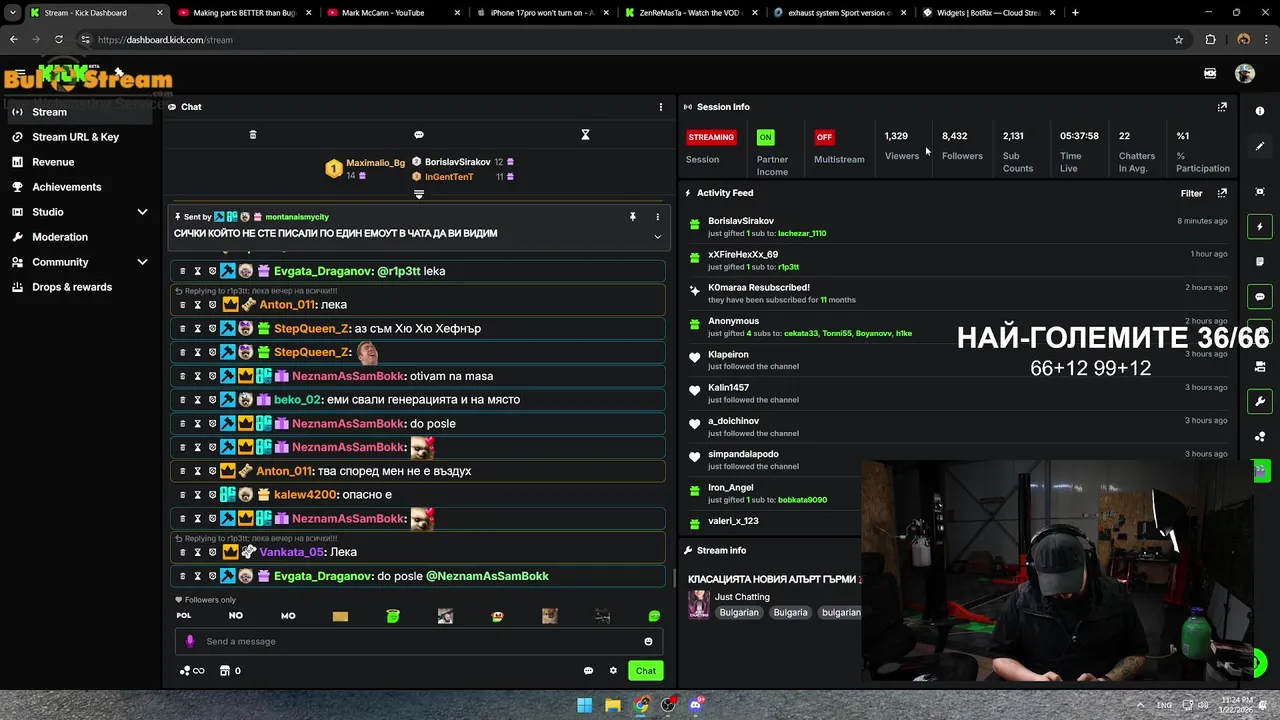Click the pencil edit icon in right toolbar
The image size is (1280, 720).
coord(1260,146)
